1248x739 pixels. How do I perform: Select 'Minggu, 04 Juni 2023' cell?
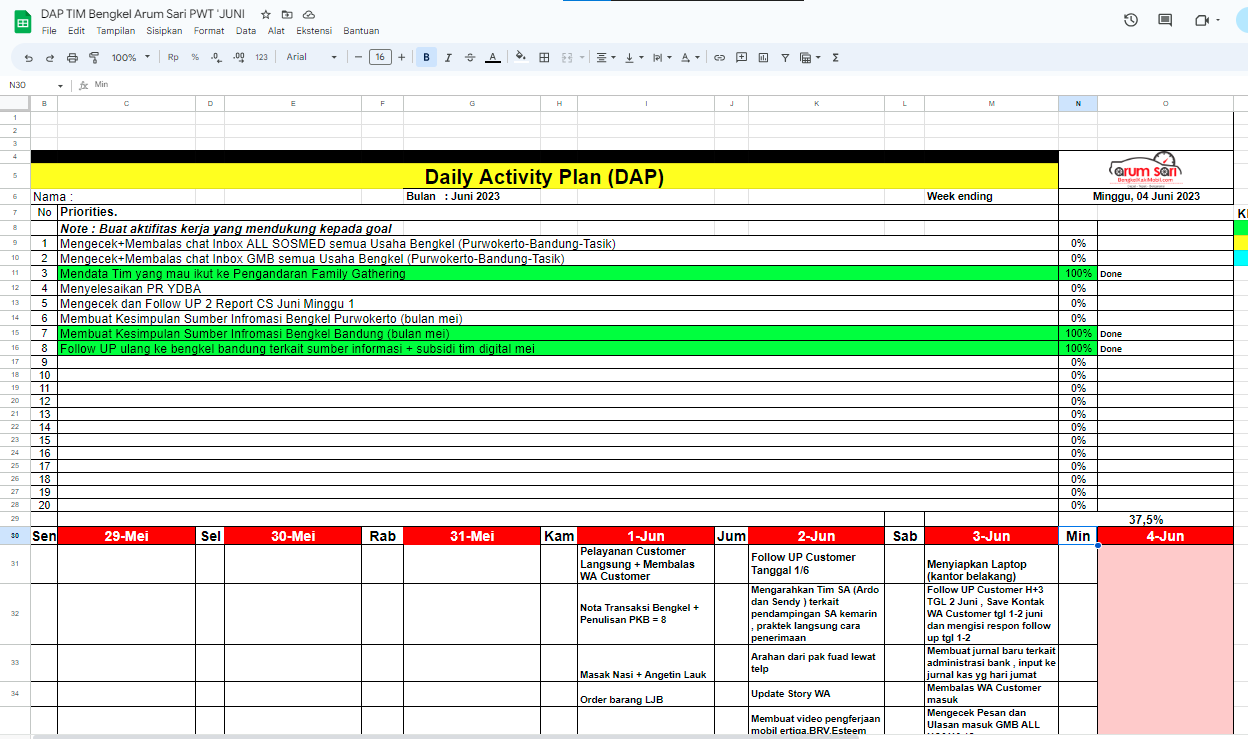click(x=1146, y=196)
